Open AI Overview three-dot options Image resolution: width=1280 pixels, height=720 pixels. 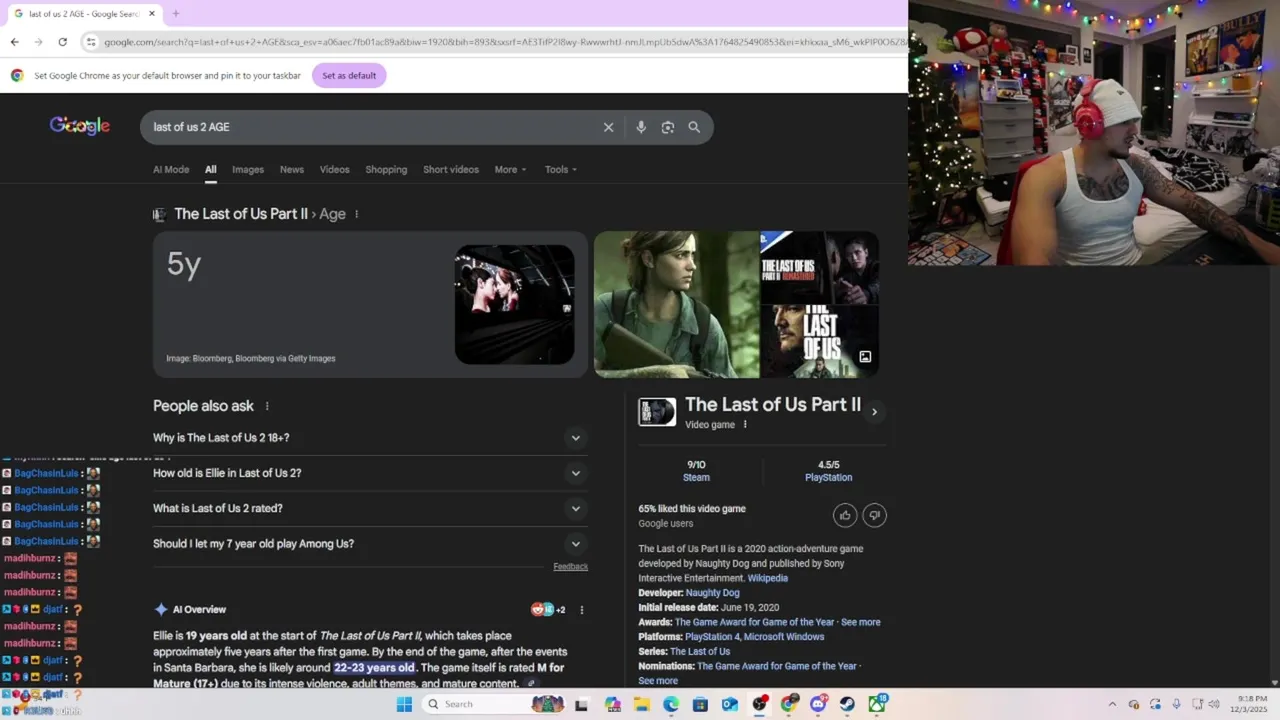tap(581, 610)
